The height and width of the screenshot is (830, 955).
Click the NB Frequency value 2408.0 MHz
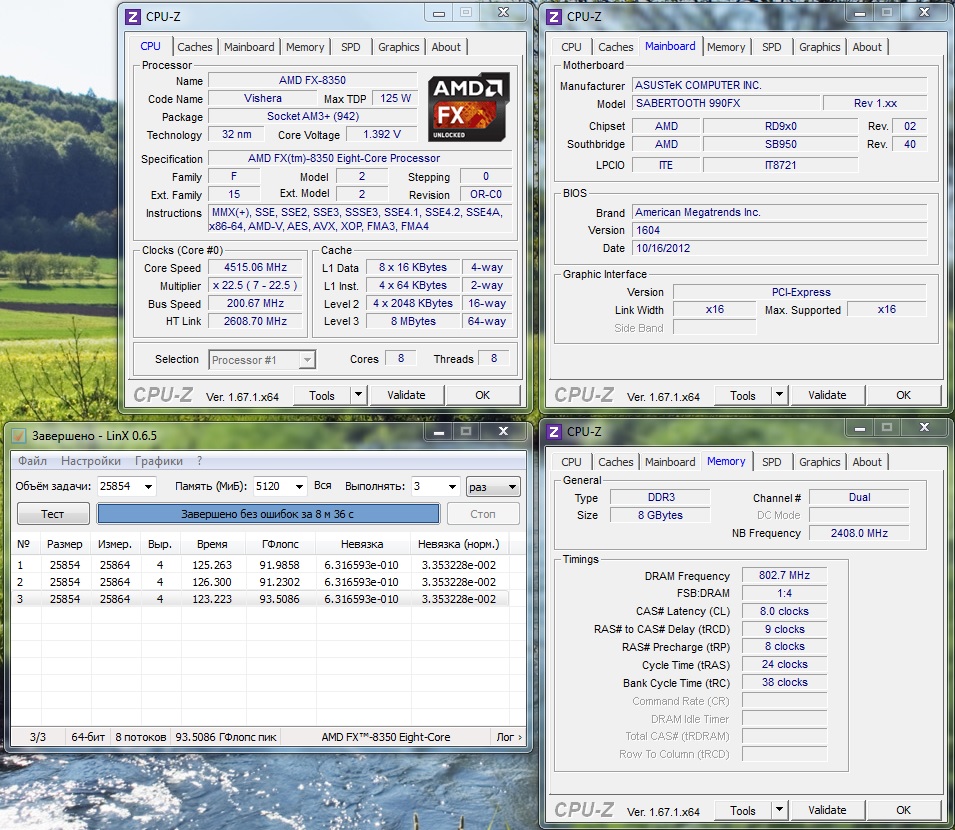point(859,533)
